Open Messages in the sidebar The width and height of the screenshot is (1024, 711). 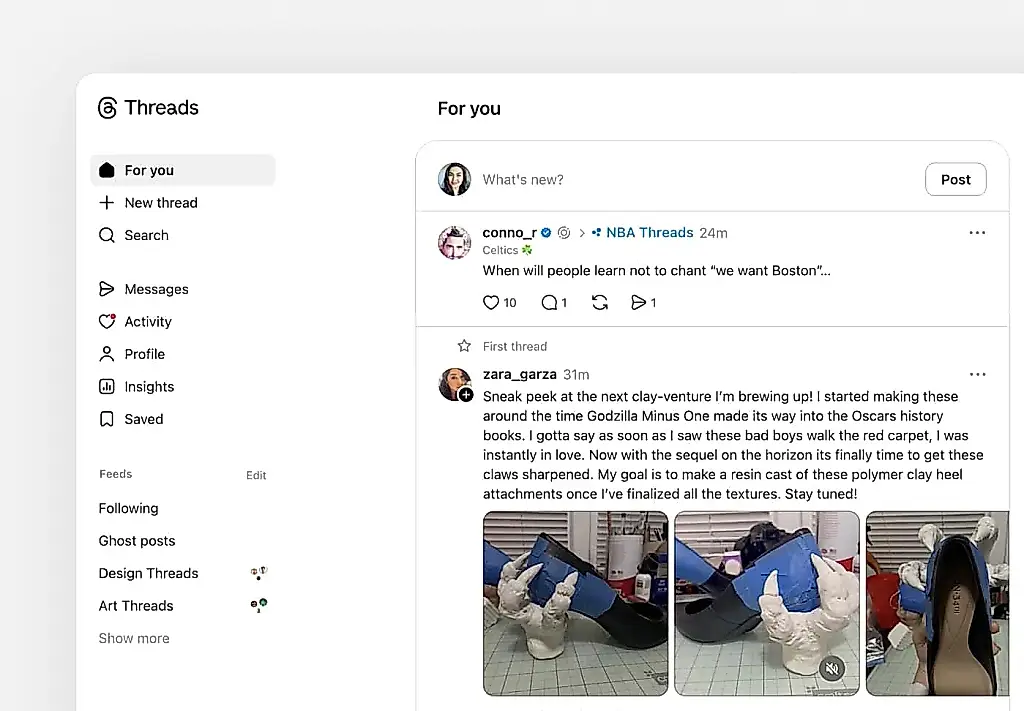point(144,289)
